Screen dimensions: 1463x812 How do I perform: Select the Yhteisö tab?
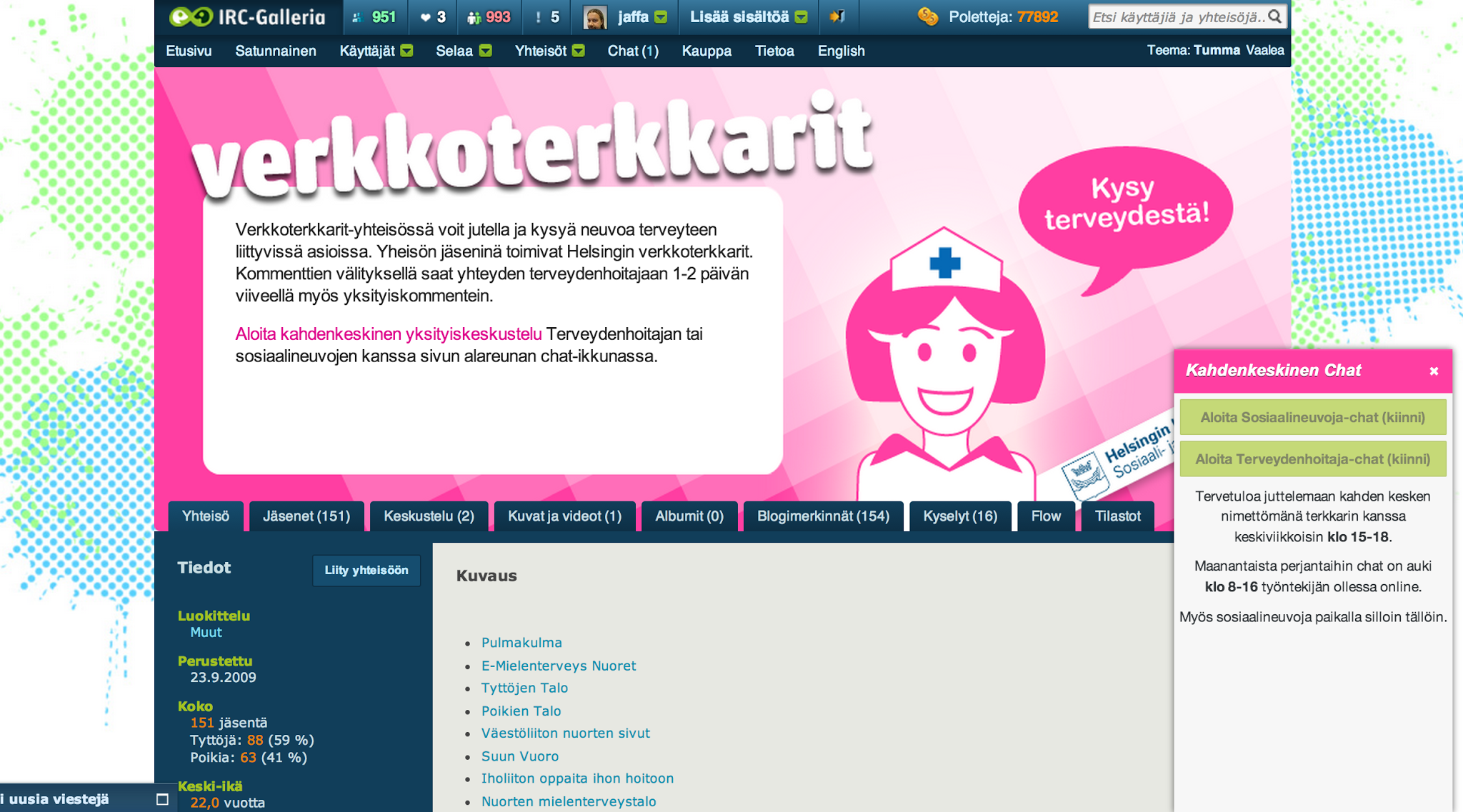tap(206, 516)
